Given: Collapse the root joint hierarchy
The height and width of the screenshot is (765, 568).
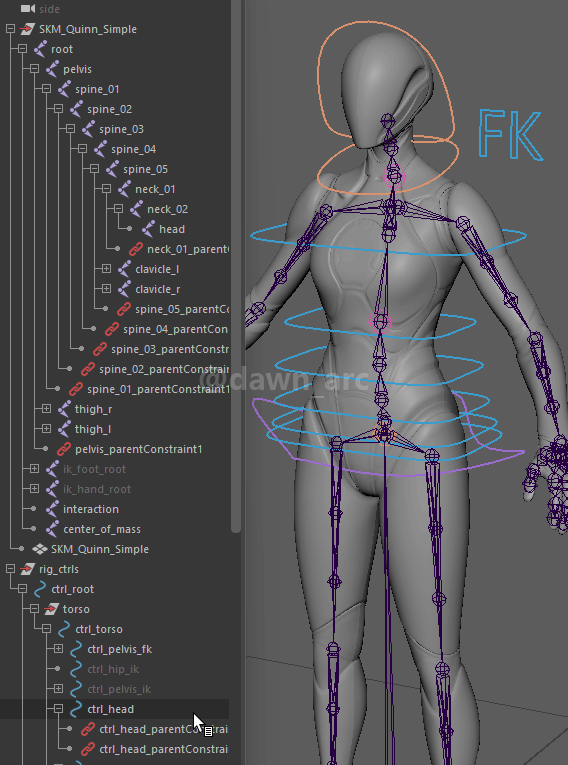Looking at the screenshot, I should pyautogui.click(x=22, y=49).
